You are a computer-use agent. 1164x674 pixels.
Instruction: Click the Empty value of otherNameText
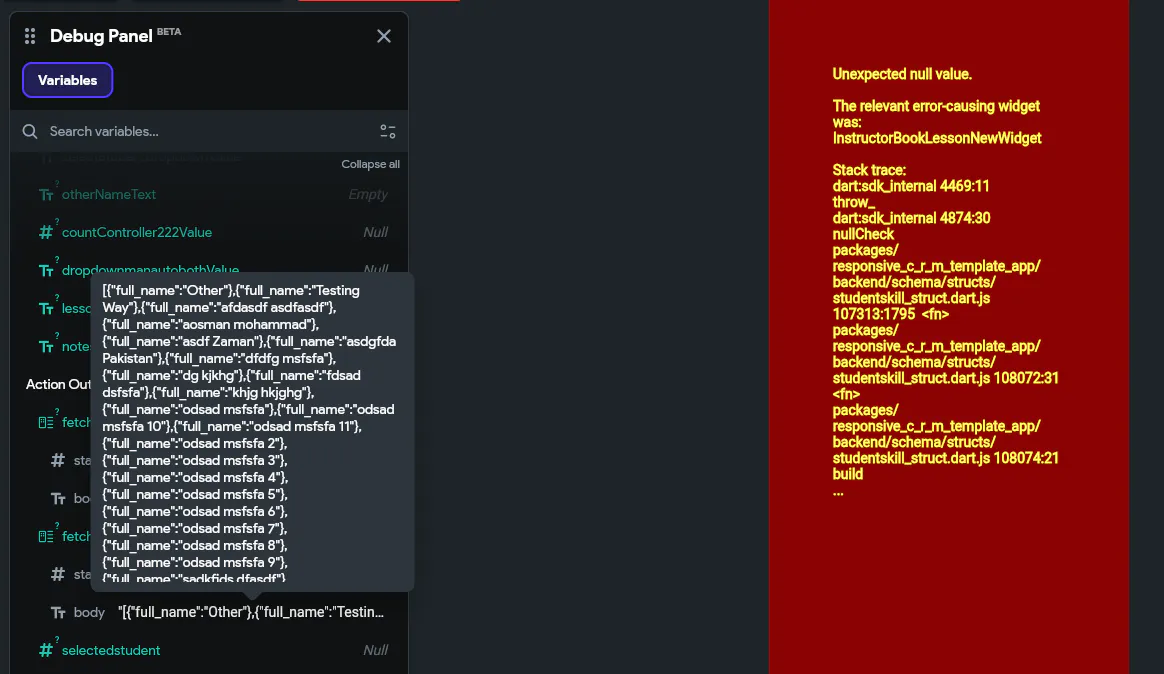(x=368, y=194)
